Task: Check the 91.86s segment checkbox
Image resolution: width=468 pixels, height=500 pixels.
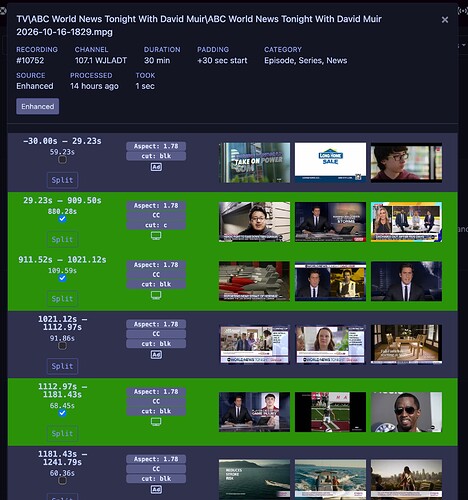Action: pyautogui.click(x=62, y=346)
